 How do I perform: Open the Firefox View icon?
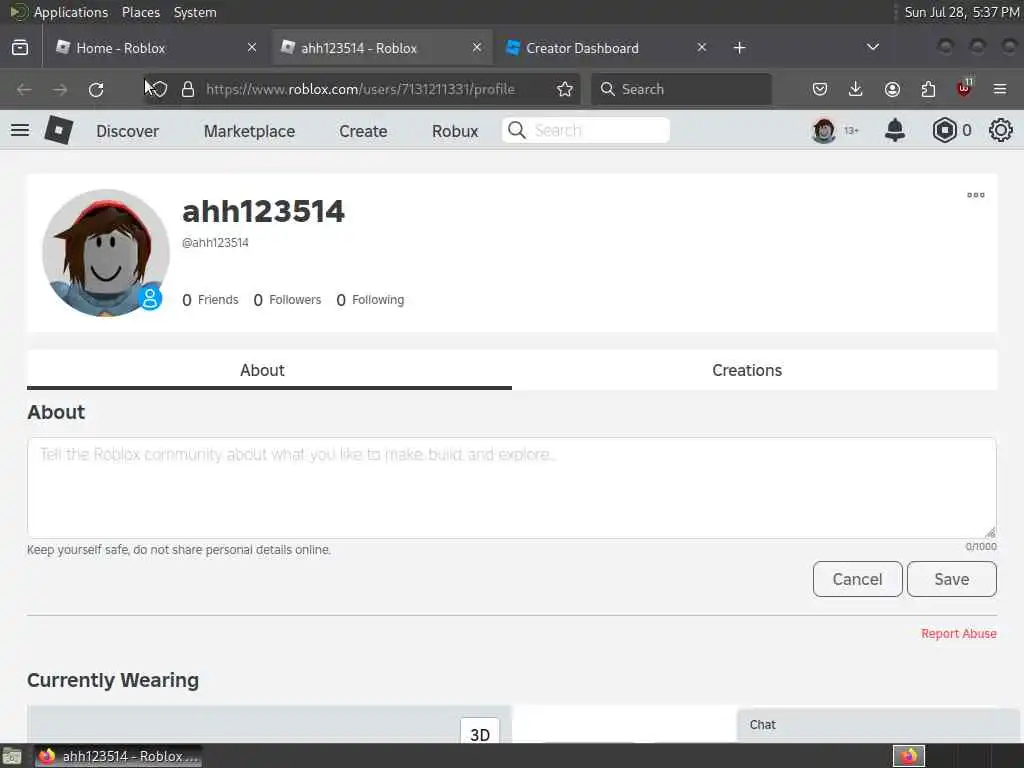pos(20,48)
